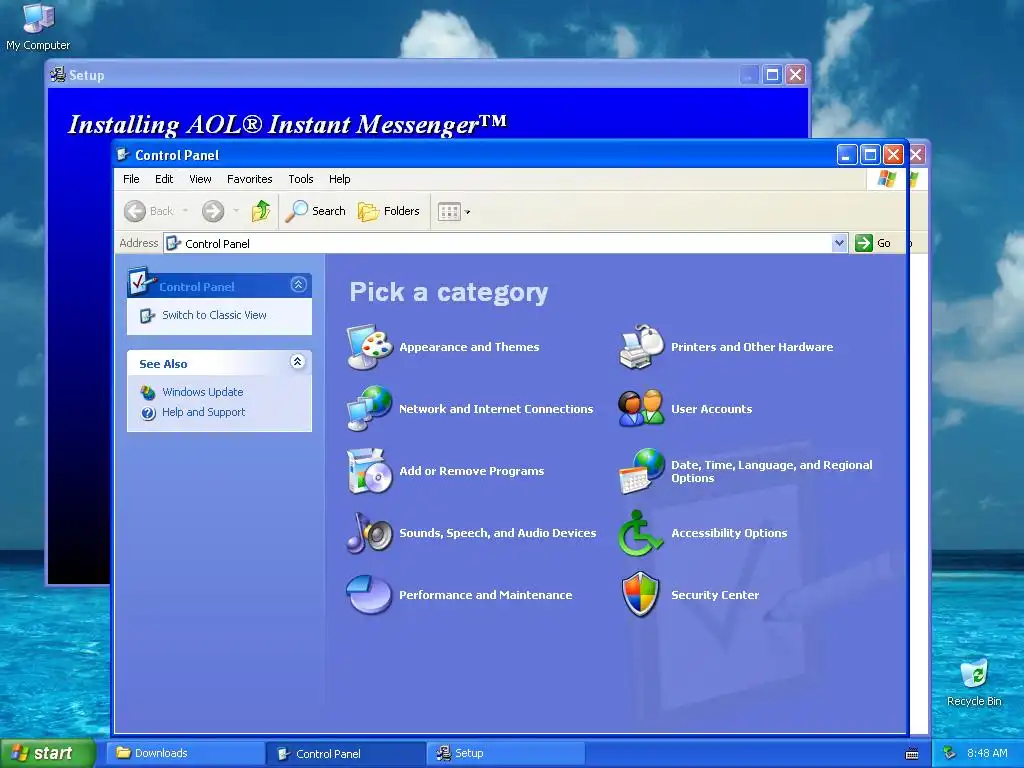Screen dimensions: 1024x768
Task: Click the User Accounts text link
Action: (x=712, y=409)
